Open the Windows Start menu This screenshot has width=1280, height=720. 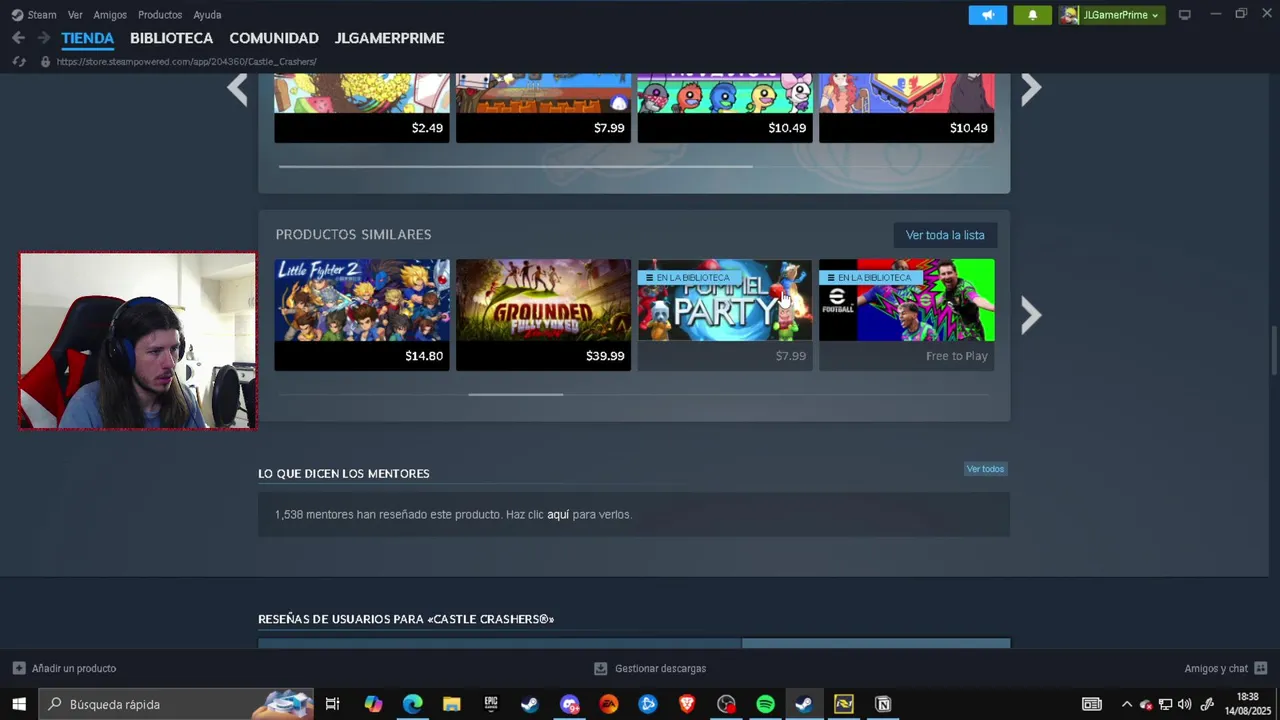pyautogui.click(x=19, y=704)
